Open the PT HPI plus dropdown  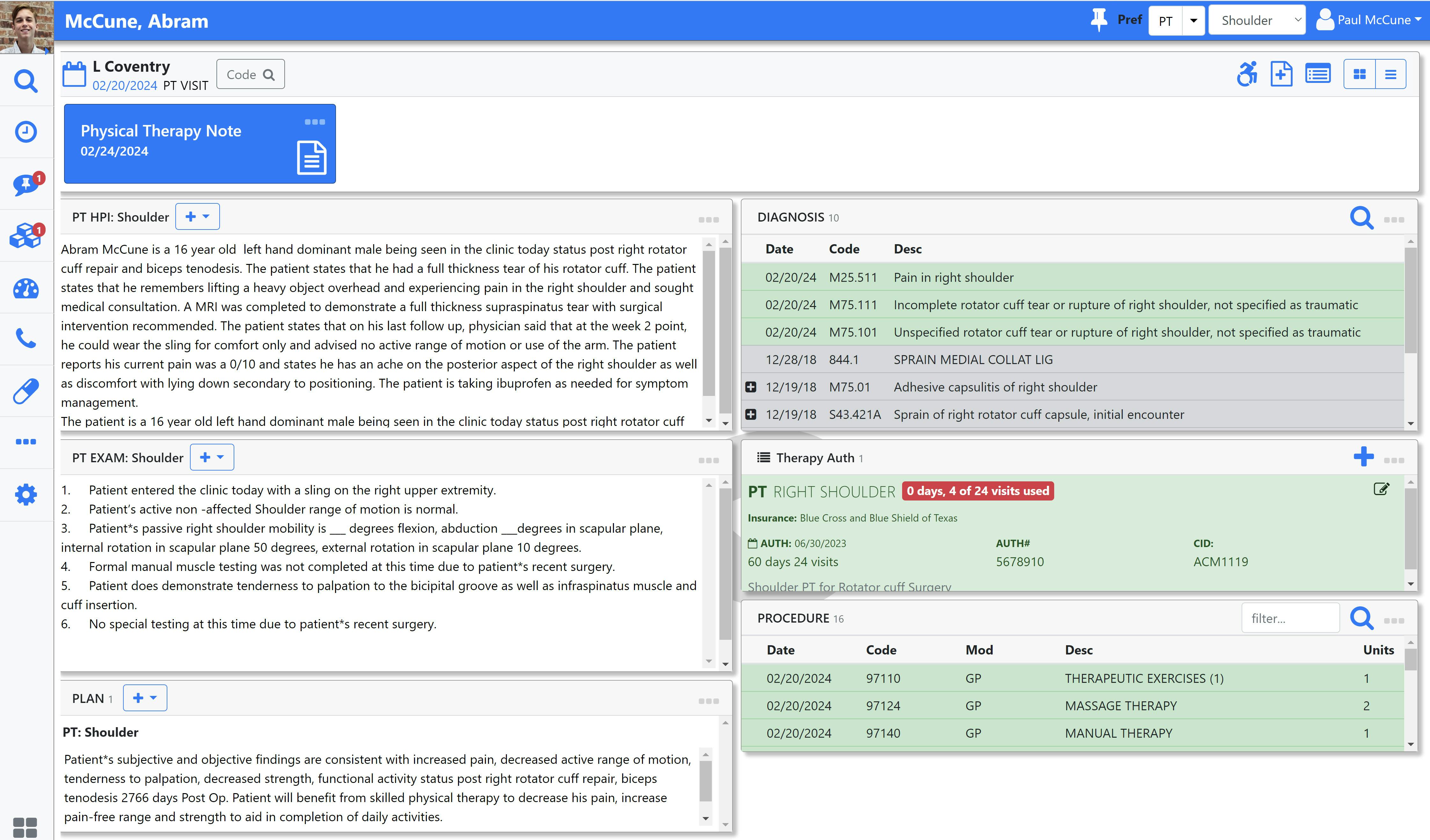coord(197,217)
